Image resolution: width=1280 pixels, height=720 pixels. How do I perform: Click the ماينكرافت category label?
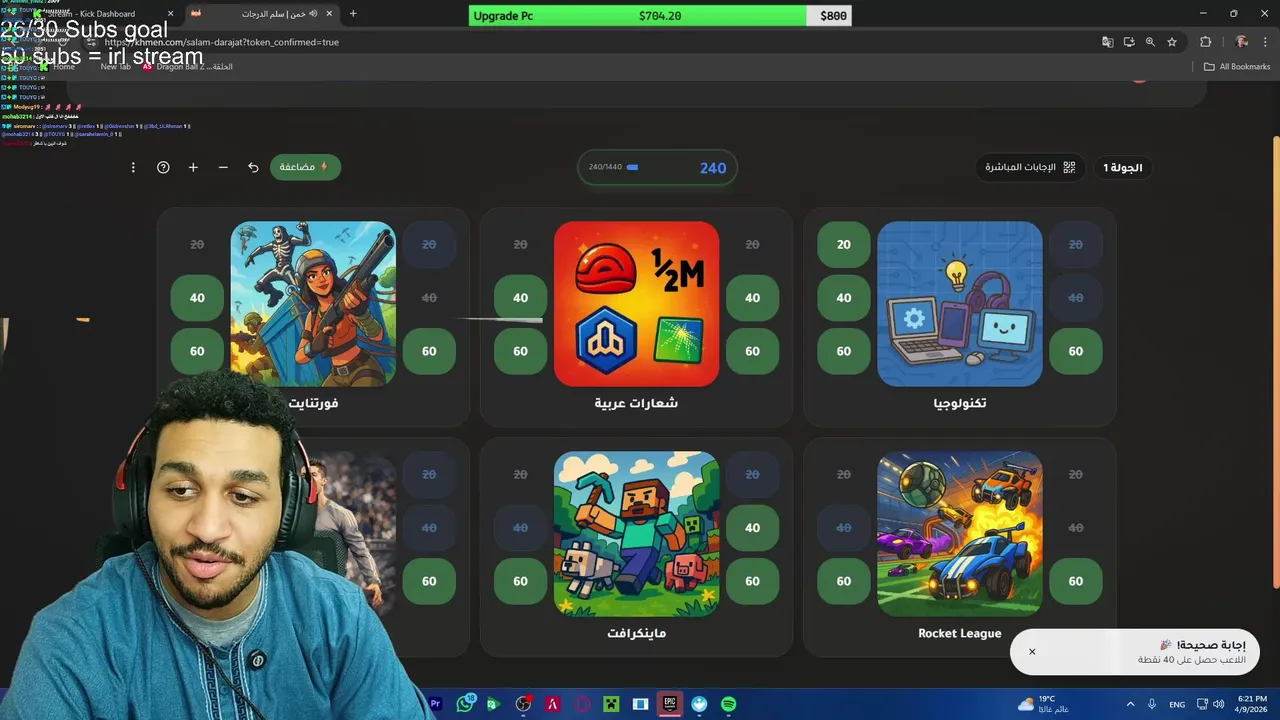pyautogui.click(x=636, y=633)
